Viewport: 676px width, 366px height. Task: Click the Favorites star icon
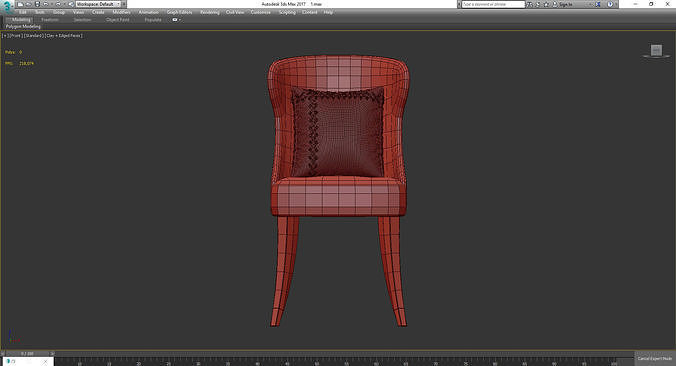(x=546, y=4)
